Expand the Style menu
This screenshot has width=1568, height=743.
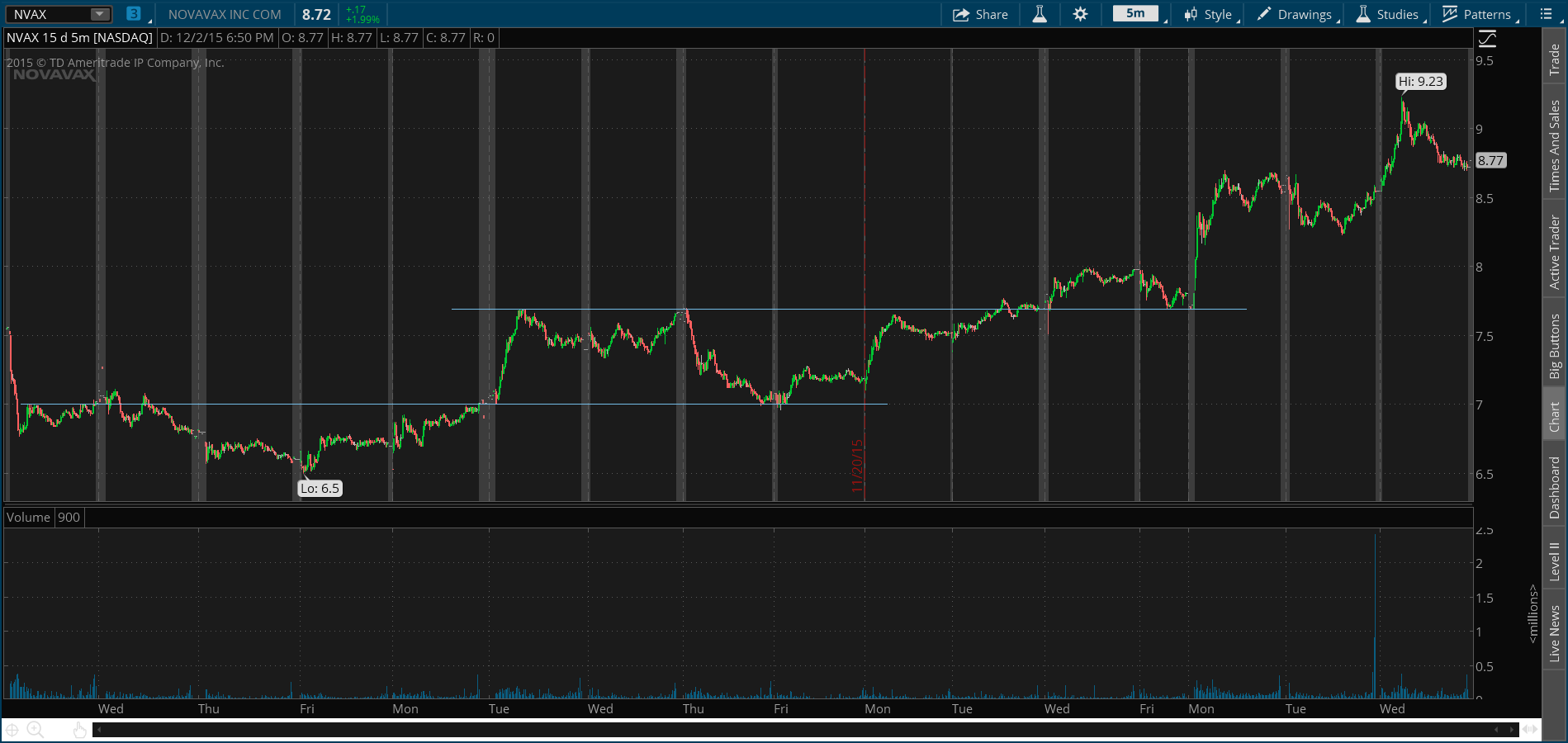point(1210,14)
